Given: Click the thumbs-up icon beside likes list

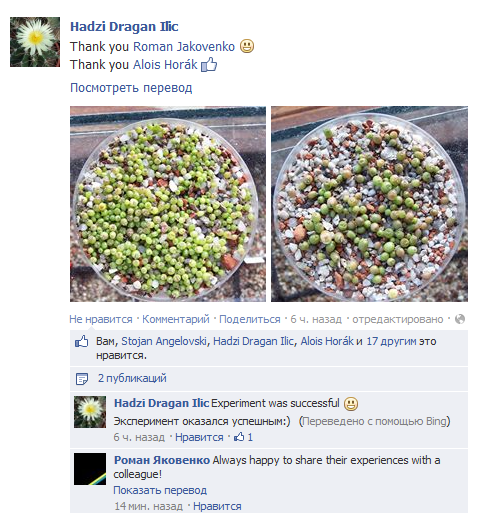Looking at the screenshot, I should pyautogui.click(x=82, y=342).
